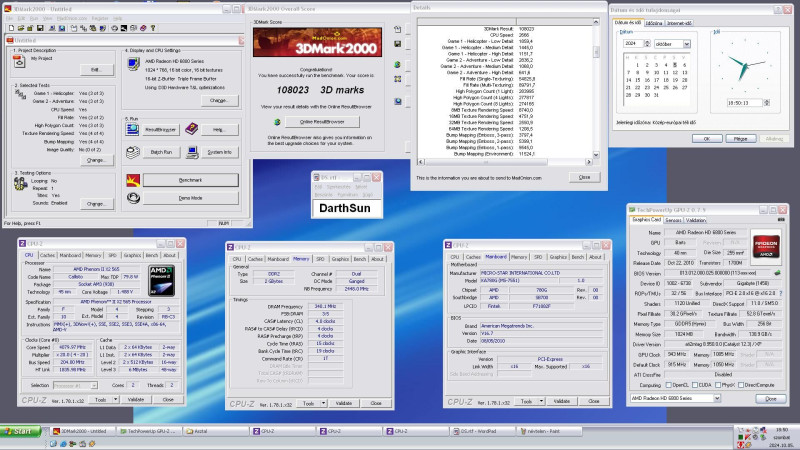Switch to névtelen - Paint in taskbar
The image size is (800, 450).
(548, 431)
